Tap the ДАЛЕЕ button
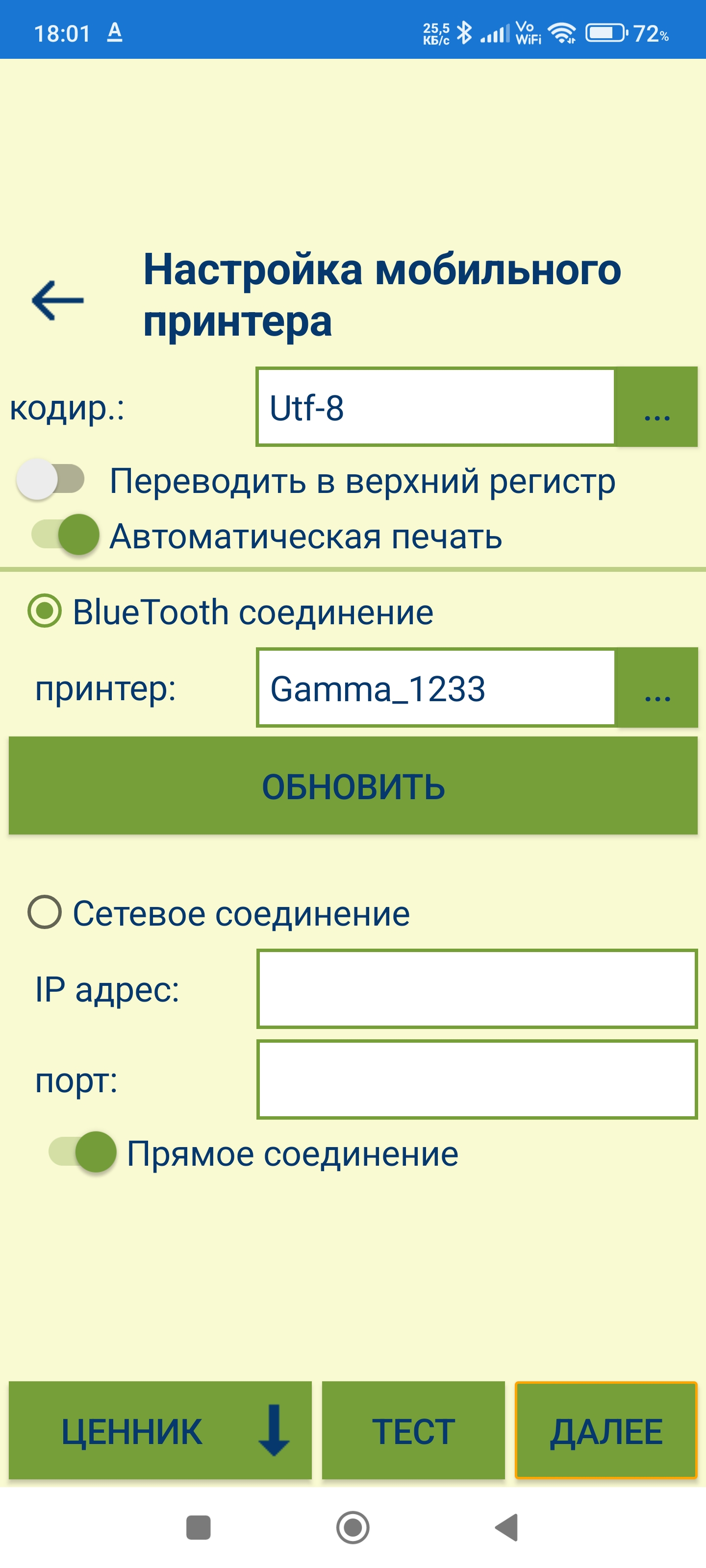 [605, 1430]
